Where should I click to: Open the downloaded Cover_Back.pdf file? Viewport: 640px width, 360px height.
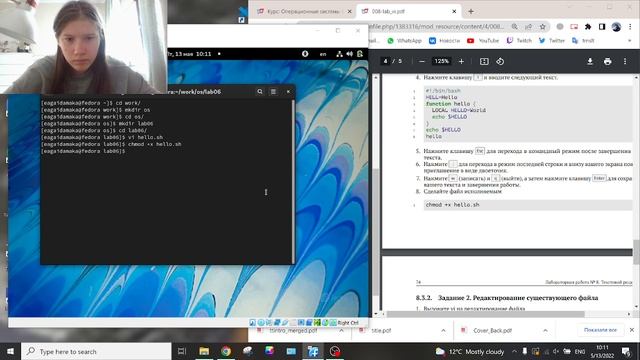(492, 330)
